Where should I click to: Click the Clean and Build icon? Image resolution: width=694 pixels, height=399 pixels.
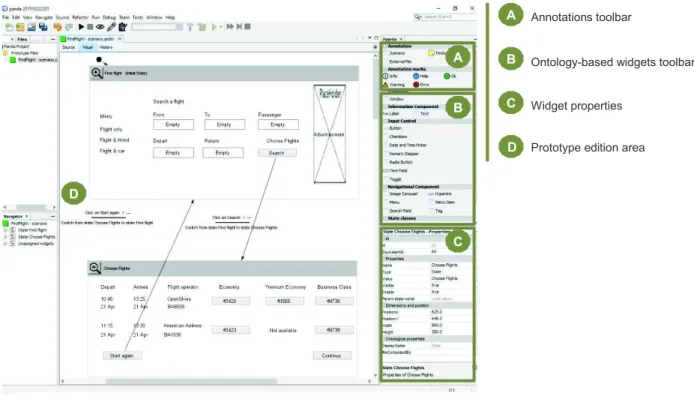point(202,27)
